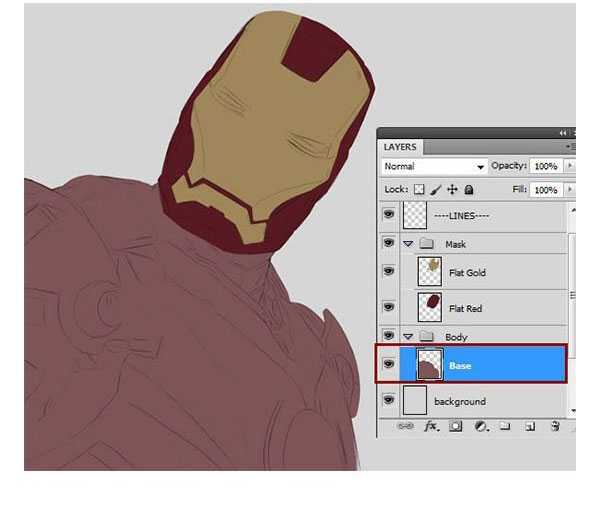Toggle lock image pixels brush icon
This screenshot has height=516, width=600.
coord(435,189)
